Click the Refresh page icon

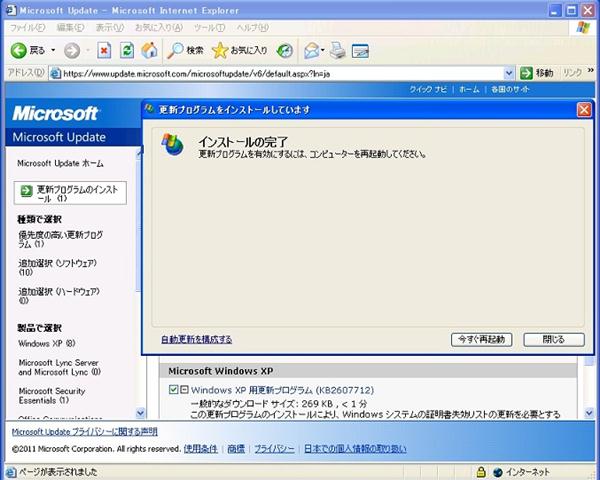[127, 51]
